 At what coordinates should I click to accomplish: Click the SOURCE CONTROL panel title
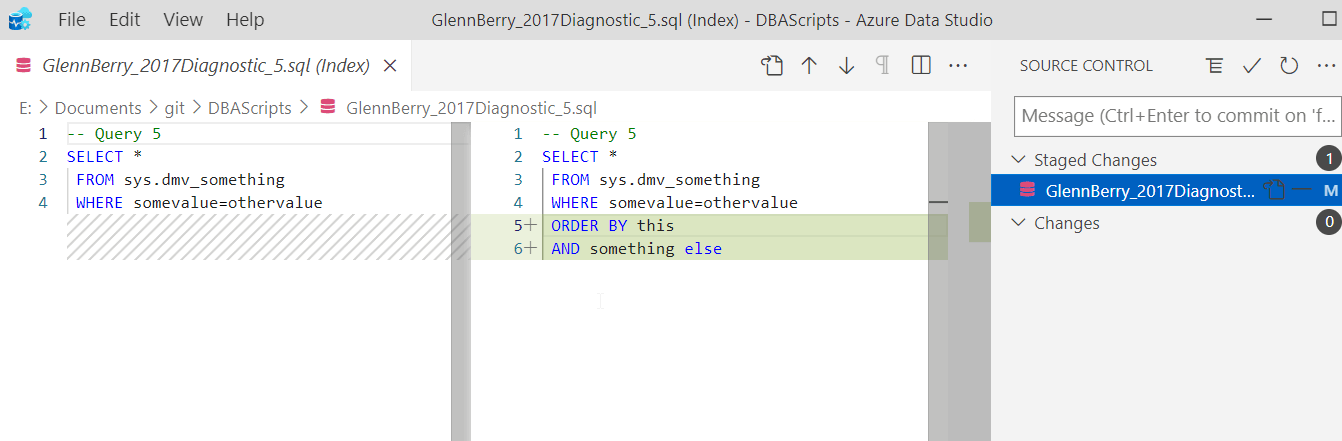(x=1086, y=66)
